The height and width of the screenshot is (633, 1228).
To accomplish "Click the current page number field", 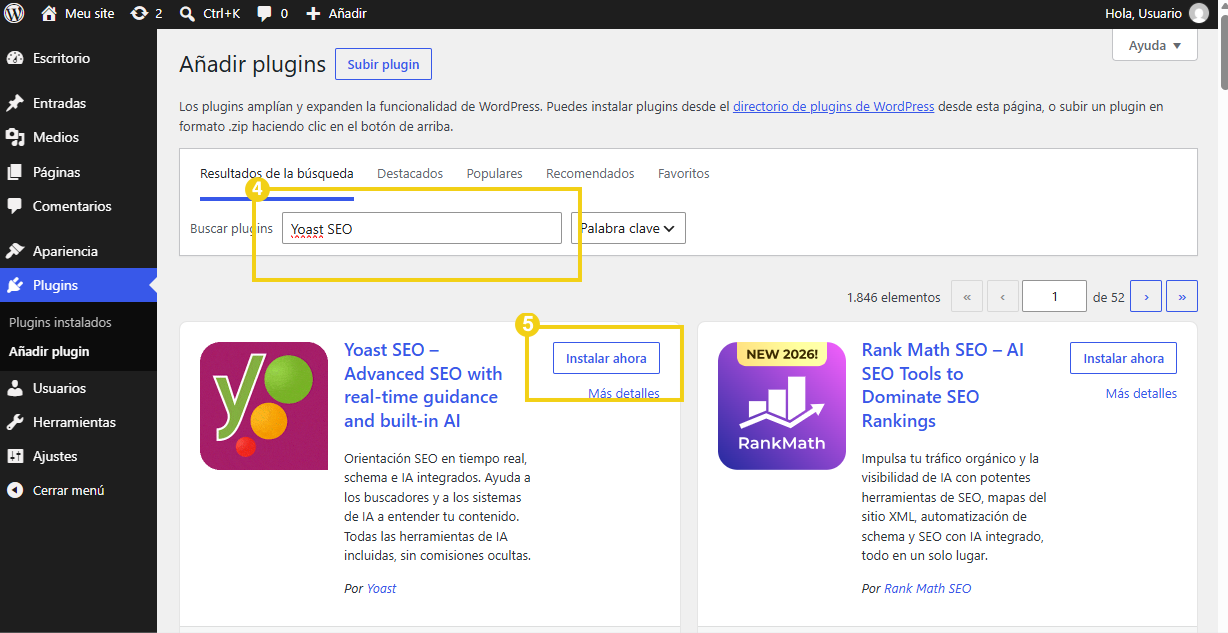I will coord(1055,297).
